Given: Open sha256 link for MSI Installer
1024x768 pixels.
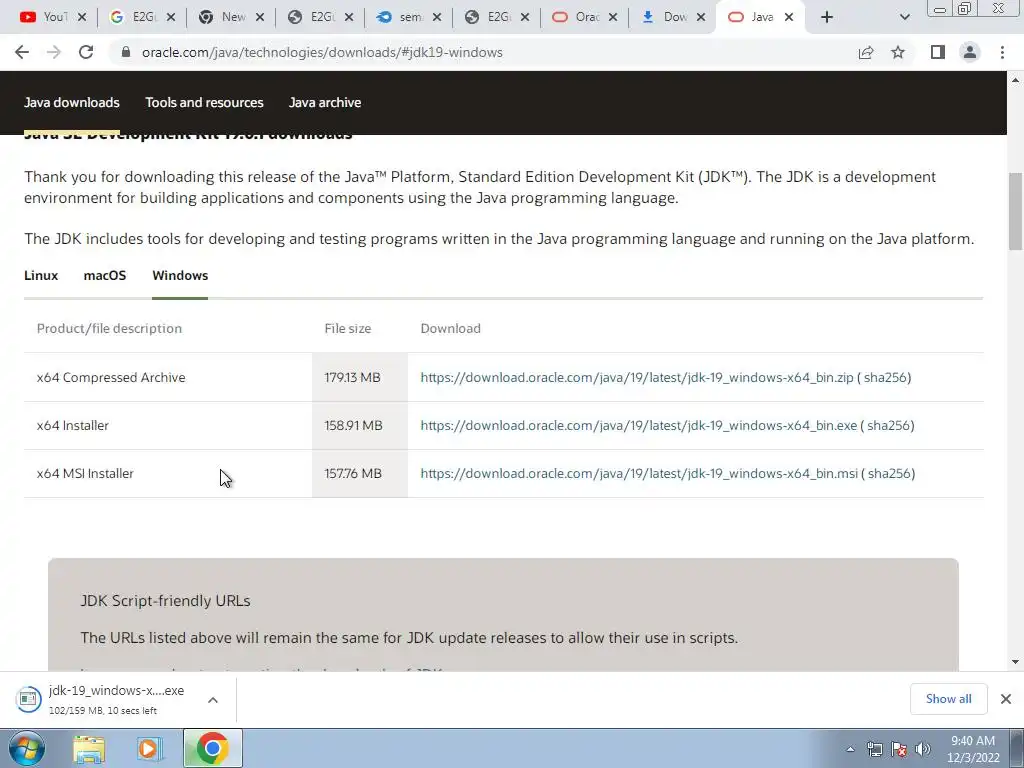Looking at the screenshot, I should click(x=889, y=473).
